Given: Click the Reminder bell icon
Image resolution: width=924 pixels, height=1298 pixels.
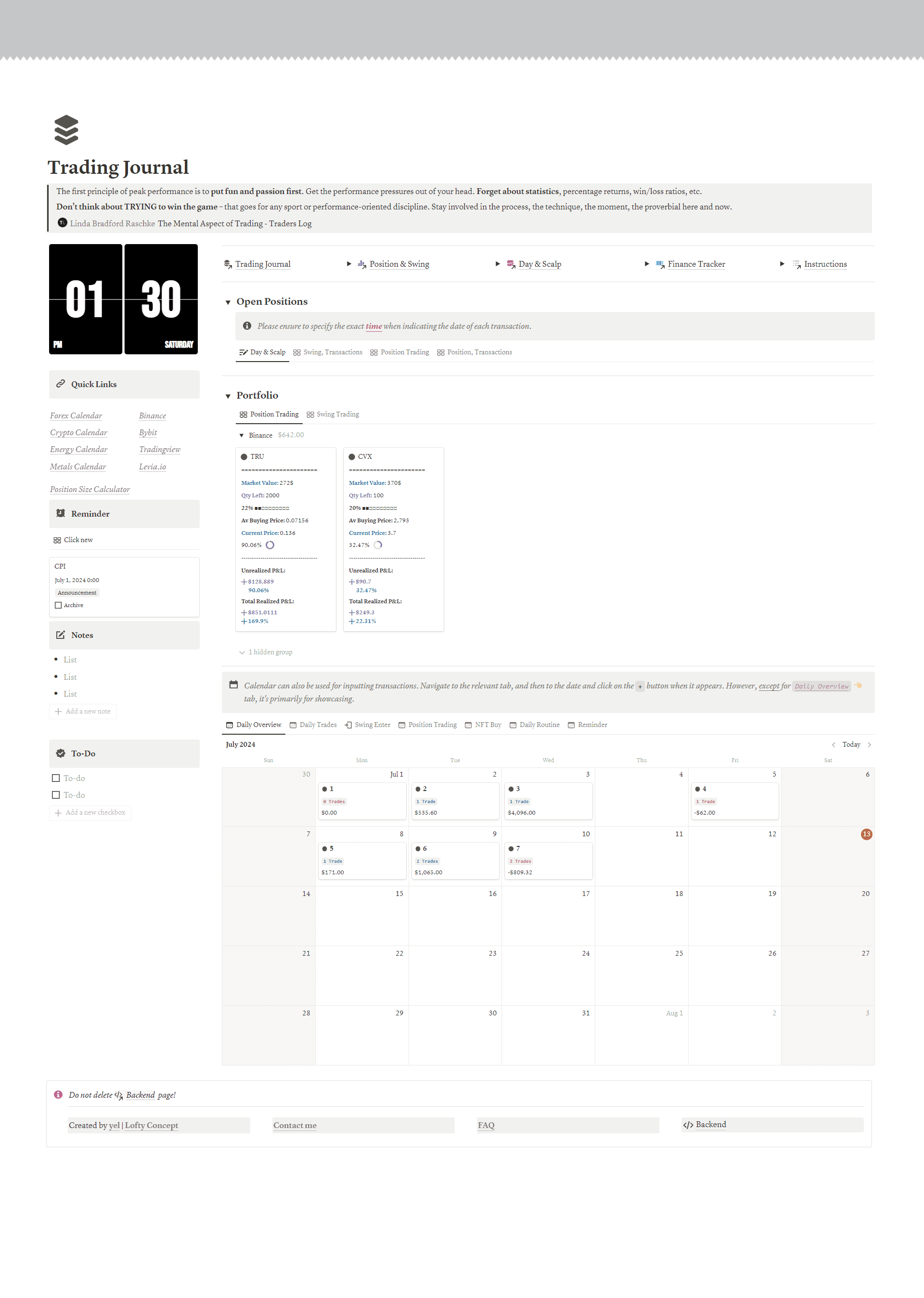Looking at the screenshot, I should pyautogui.click(x=62, y=515).
